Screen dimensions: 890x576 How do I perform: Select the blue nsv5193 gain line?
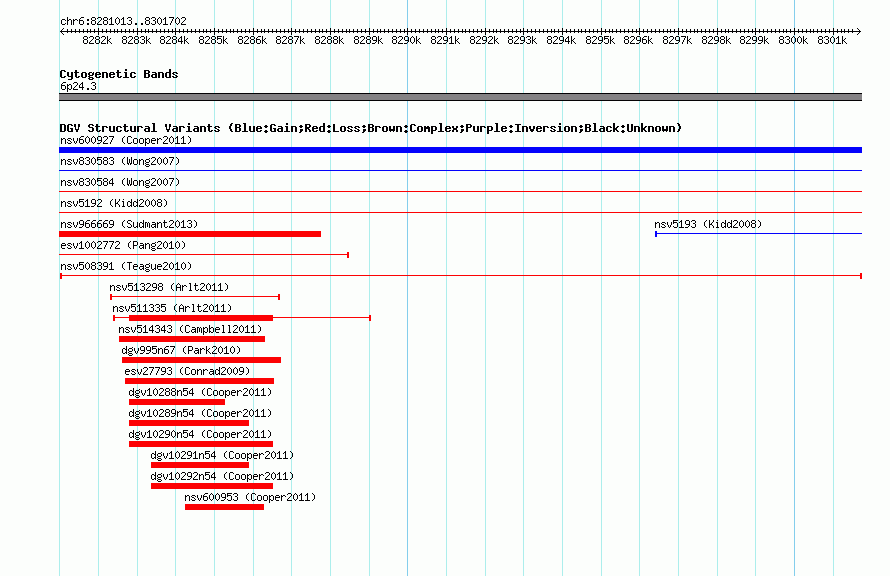coord(758,234)
